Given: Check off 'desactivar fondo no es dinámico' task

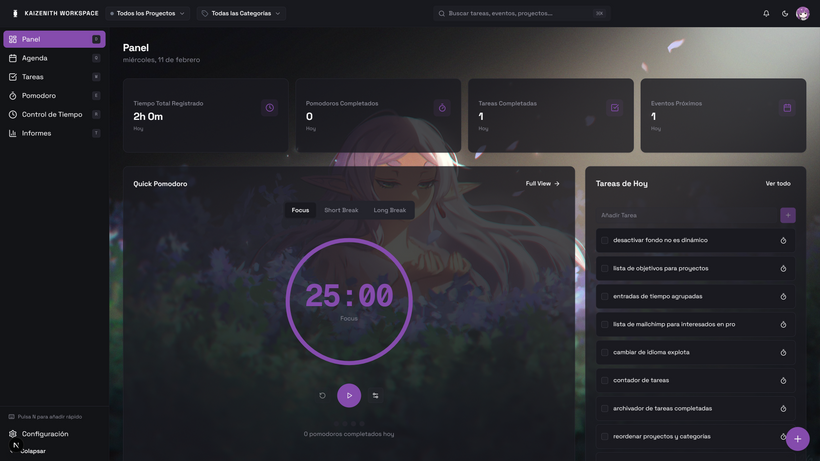Looking at the screenshot, I should (605, 240).
